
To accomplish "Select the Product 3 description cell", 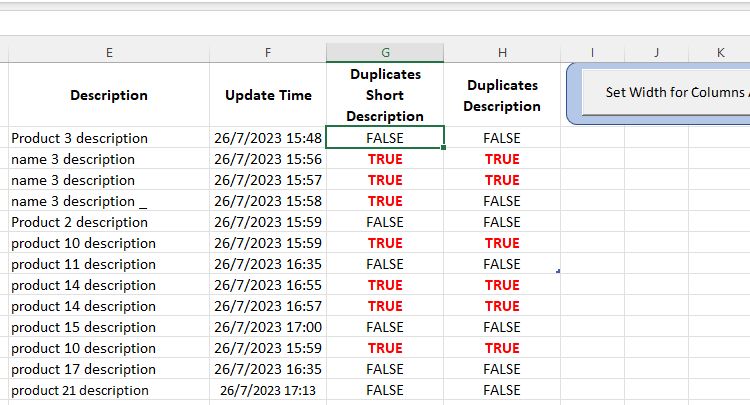I will click(x=109, y=138).
